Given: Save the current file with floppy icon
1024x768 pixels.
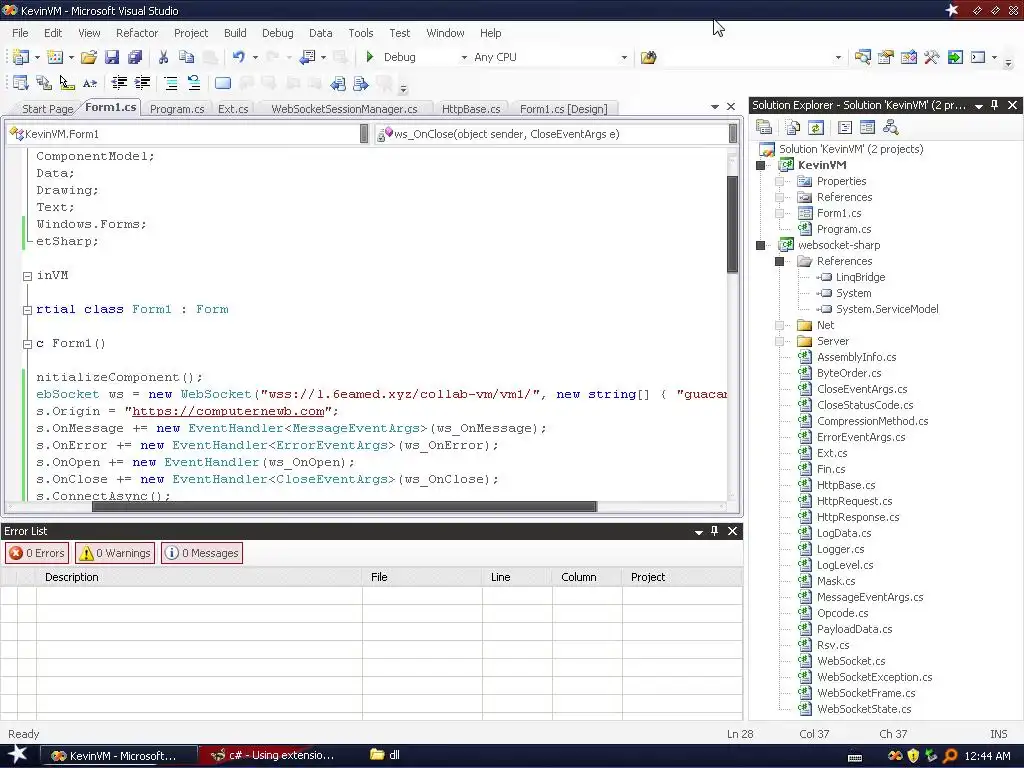Looking at the screenshot, I should [x=112, y=57].
